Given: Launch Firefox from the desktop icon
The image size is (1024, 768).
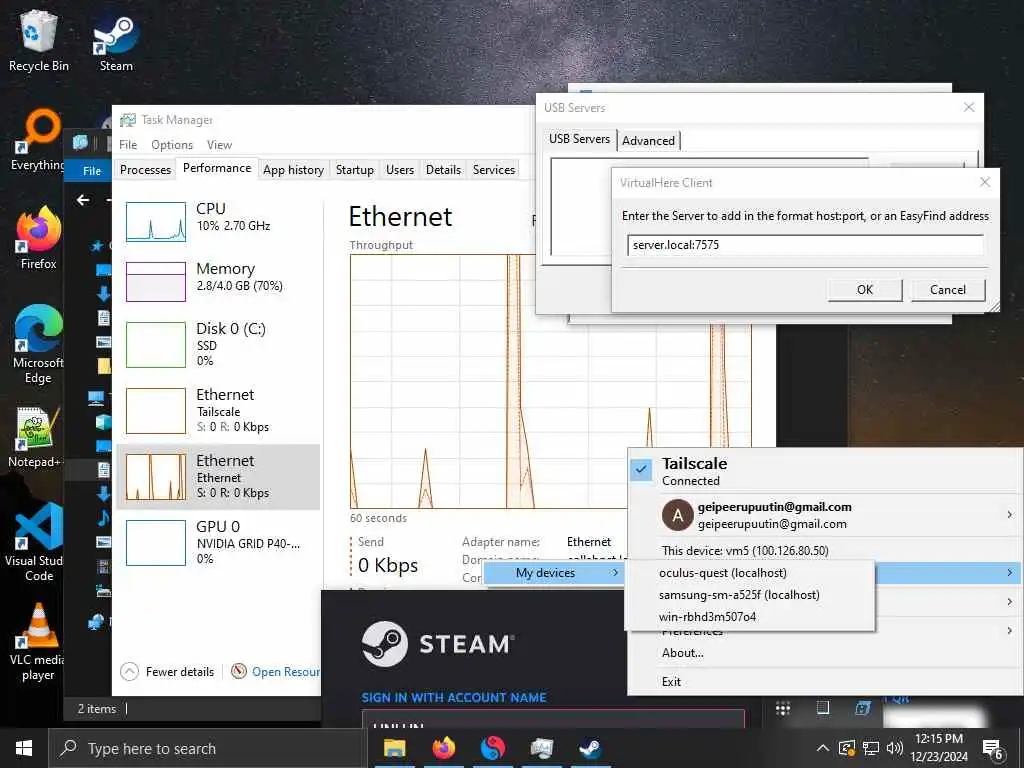Looking at the screenshot, I should click(x=39, y=238).
